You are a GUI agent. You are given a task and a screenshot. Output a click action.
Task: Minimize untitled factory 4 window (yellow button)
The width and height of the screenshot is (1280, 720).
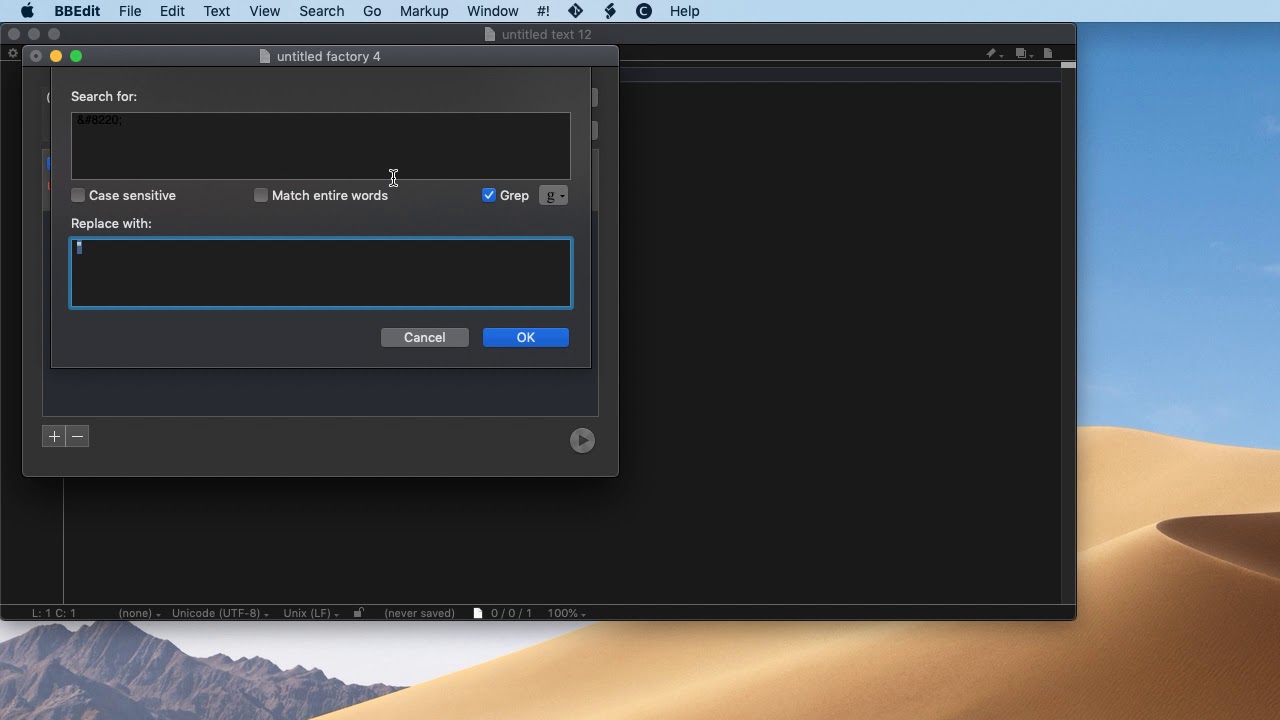pos(56,56)
